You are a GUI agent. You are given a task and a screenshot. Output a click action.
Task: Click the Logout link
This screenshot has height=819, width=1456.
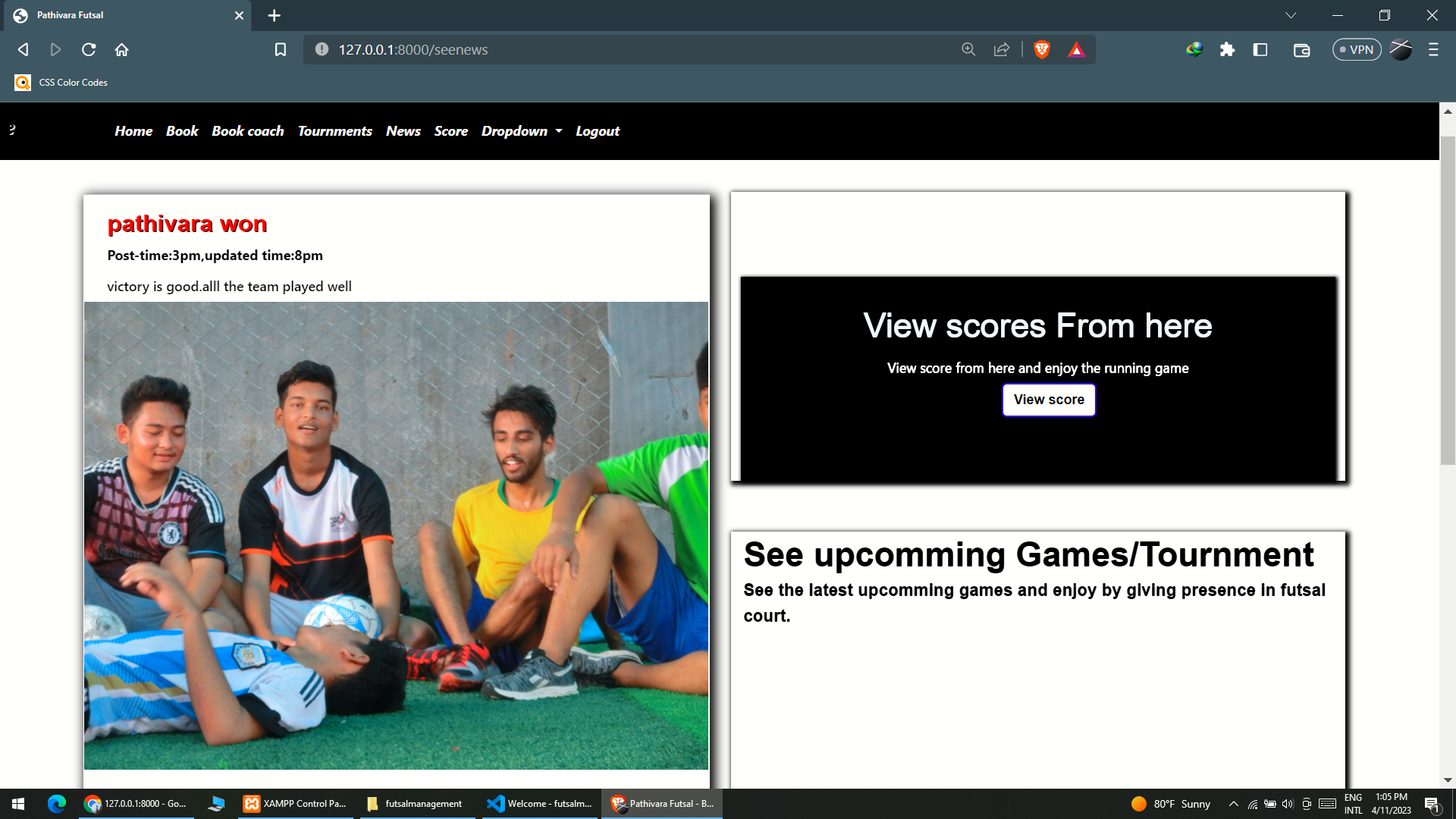(597, 130)
